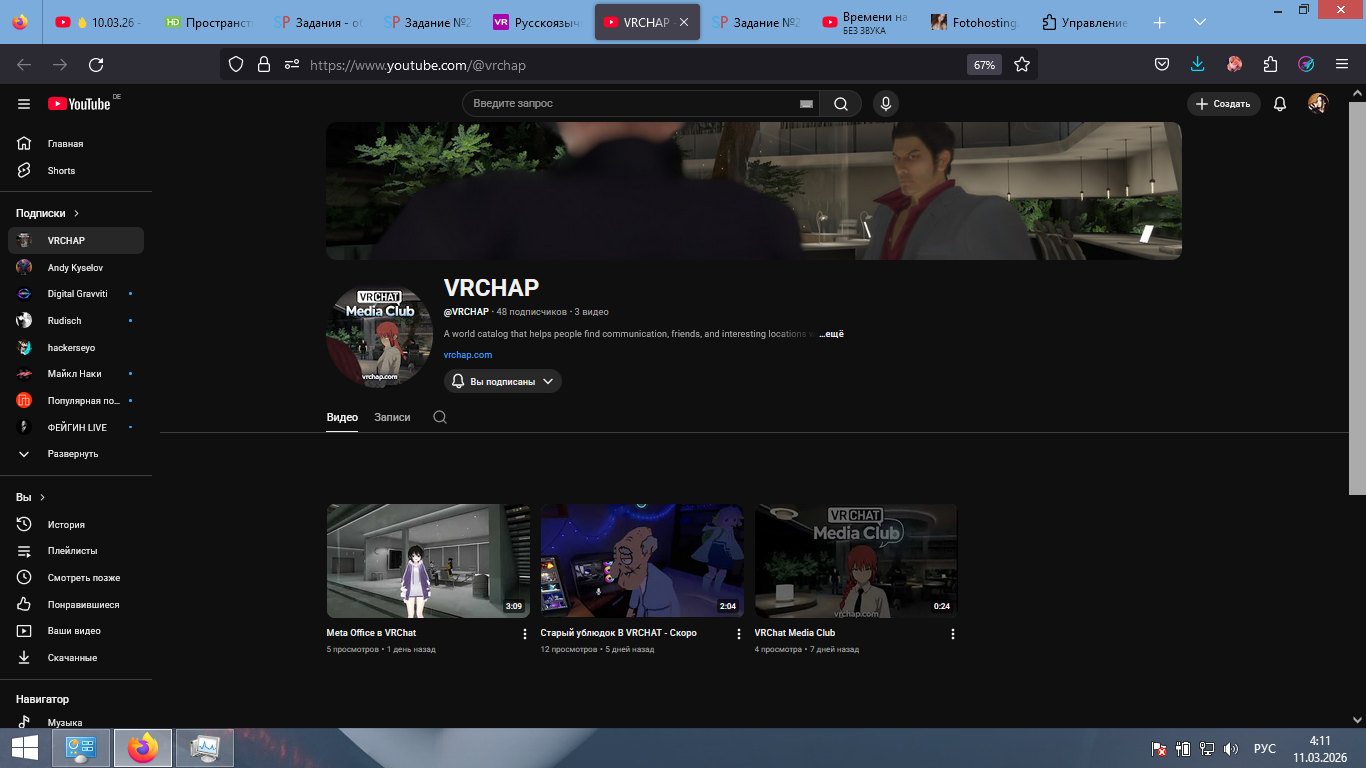Switch to the Записи channel tab
The height and width of the screenshot is (768, 1366).
pyautogui.click(x=392, y=417)
